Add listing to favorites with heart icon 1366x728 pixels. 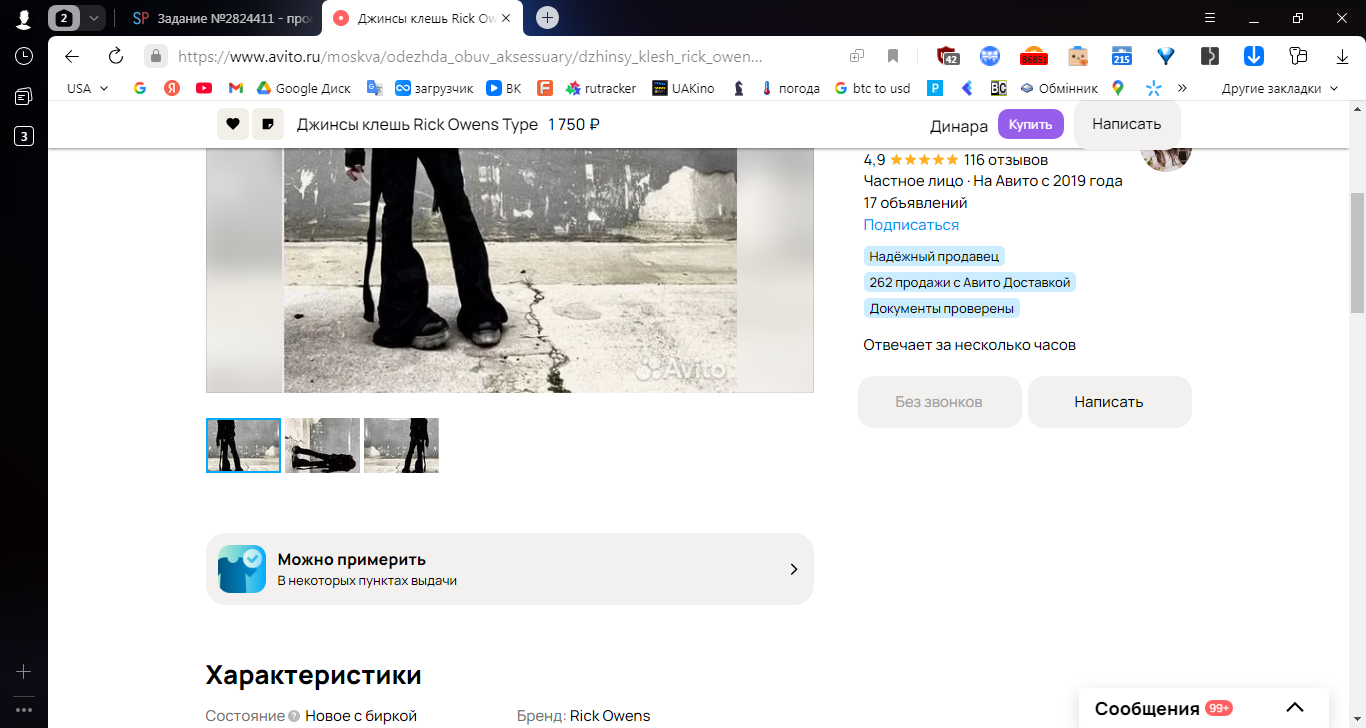point(233,124)
